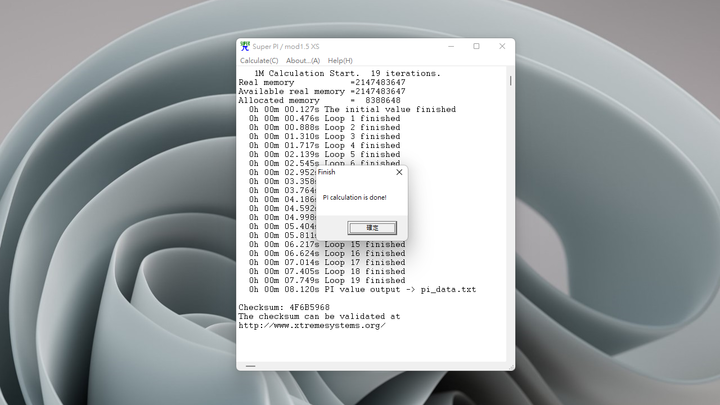Click the '1M Calculation Start. 19 iterations.' line

[347, 73]
